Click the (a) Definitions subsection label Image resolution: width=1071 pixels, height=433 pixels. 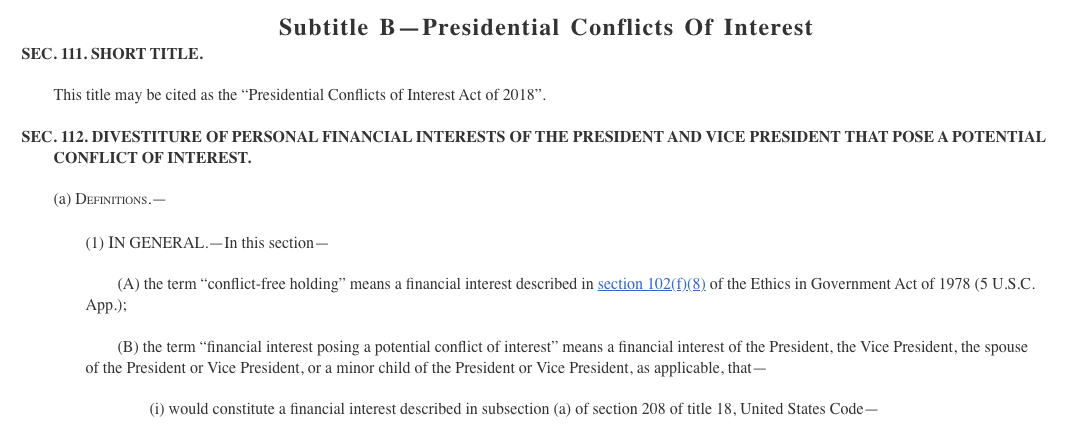coord(109,200)
